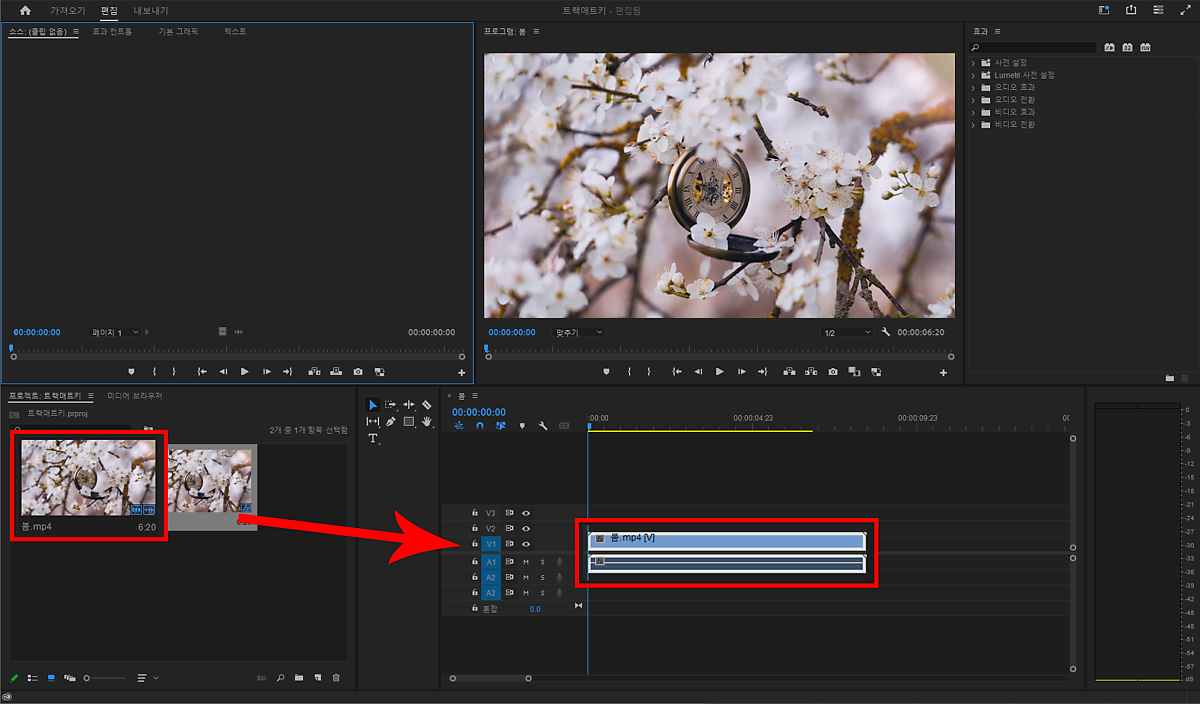
Task: Select the 봄.mp4 thumbnail in Project panel
Action: [x=89, y=477]
